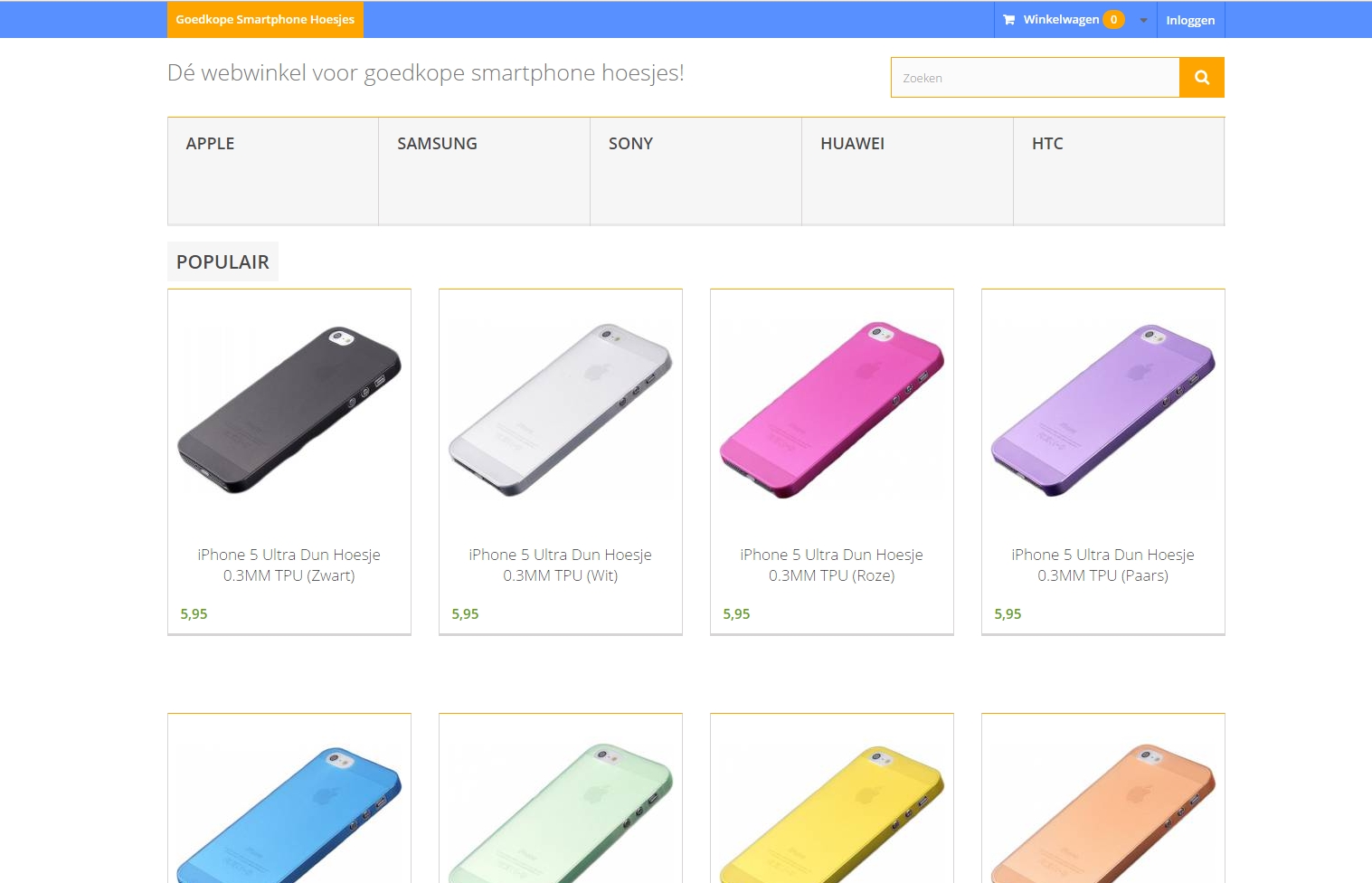Screen dimensions: 1372x883
Task: Click the shopping cart icon
Action: pyautogui.click(x=1008, y=20)
